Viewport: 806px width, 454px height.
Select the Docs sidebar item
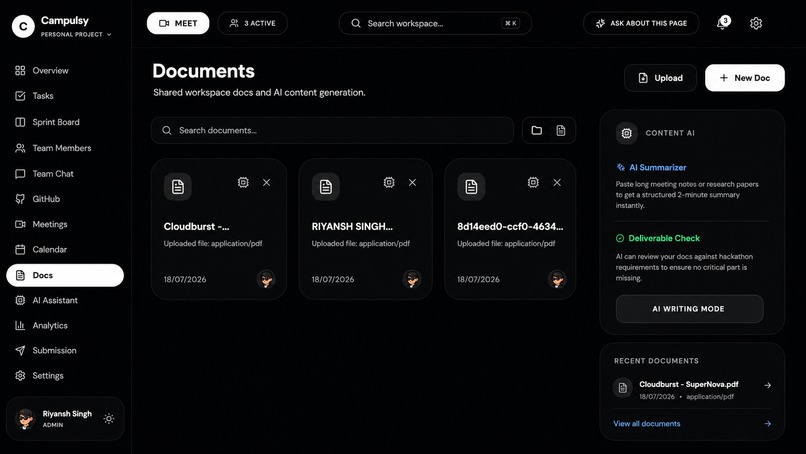(65, 275)
